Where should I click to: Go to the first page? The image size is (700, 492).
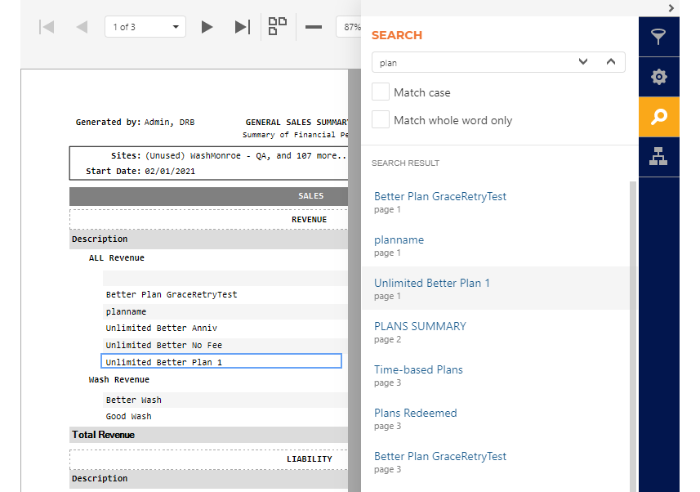click(46, 27)
